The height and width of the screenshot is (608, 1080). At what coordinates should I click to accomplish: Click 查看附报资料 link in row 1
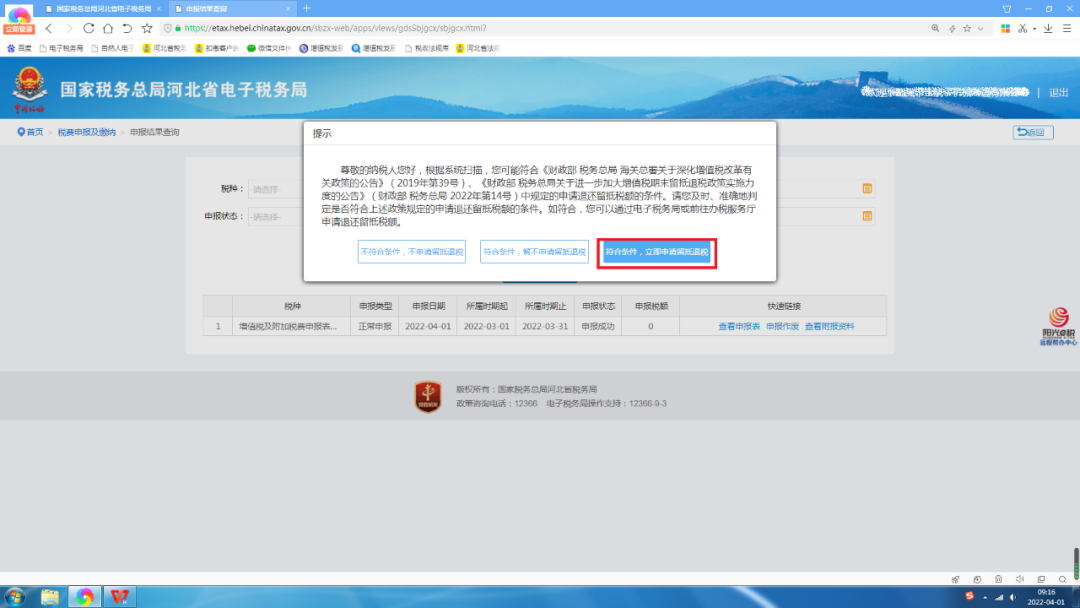click(829, 326)
